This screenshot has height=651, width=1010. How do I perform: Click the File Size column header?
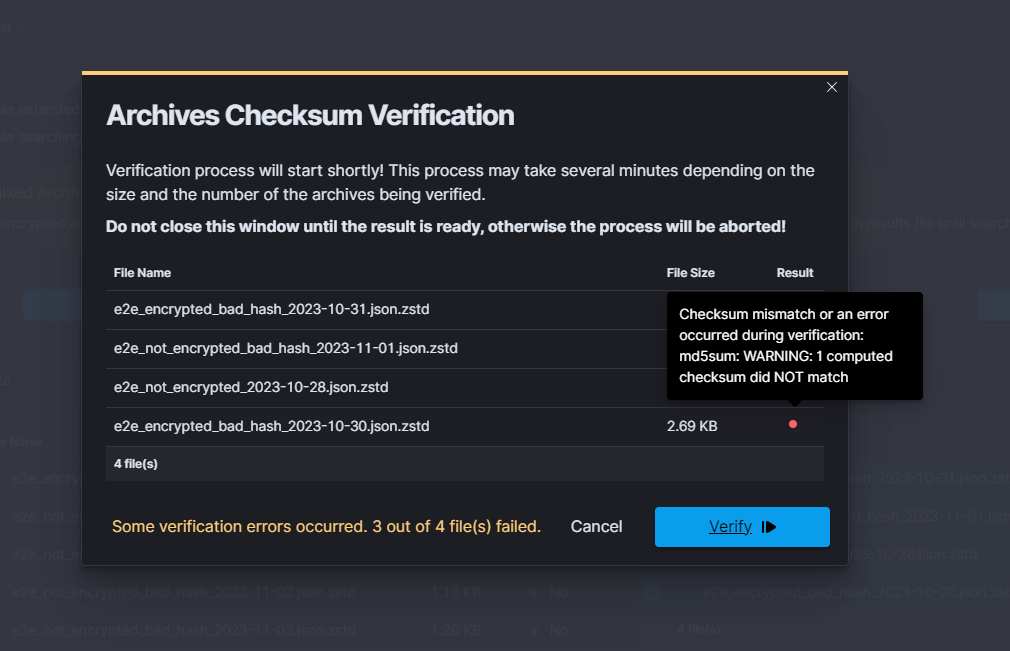pos(690,273)
